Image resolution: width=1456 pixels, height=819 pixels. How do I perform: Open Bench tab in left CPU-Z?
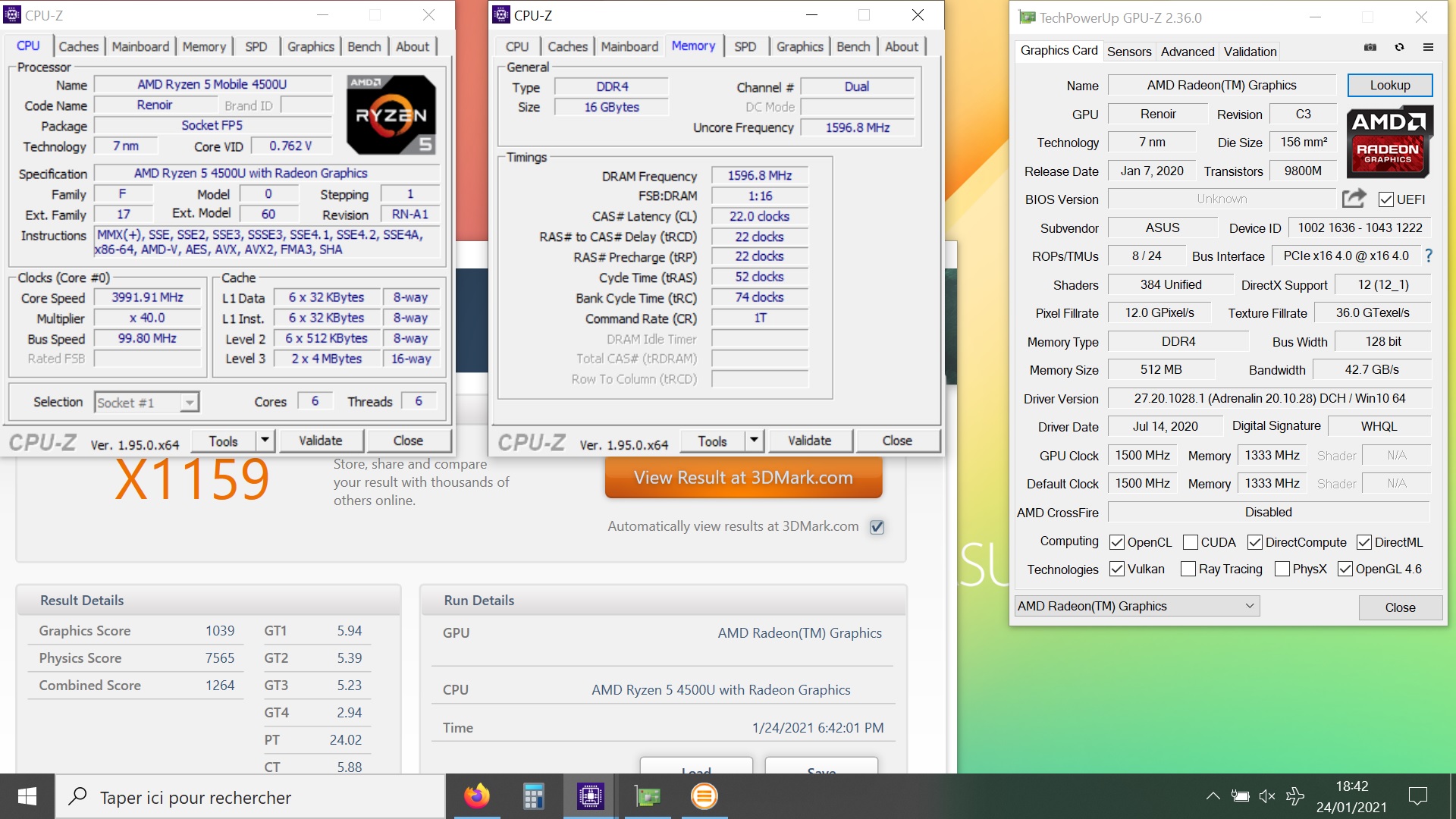click(x=365, y=46)
